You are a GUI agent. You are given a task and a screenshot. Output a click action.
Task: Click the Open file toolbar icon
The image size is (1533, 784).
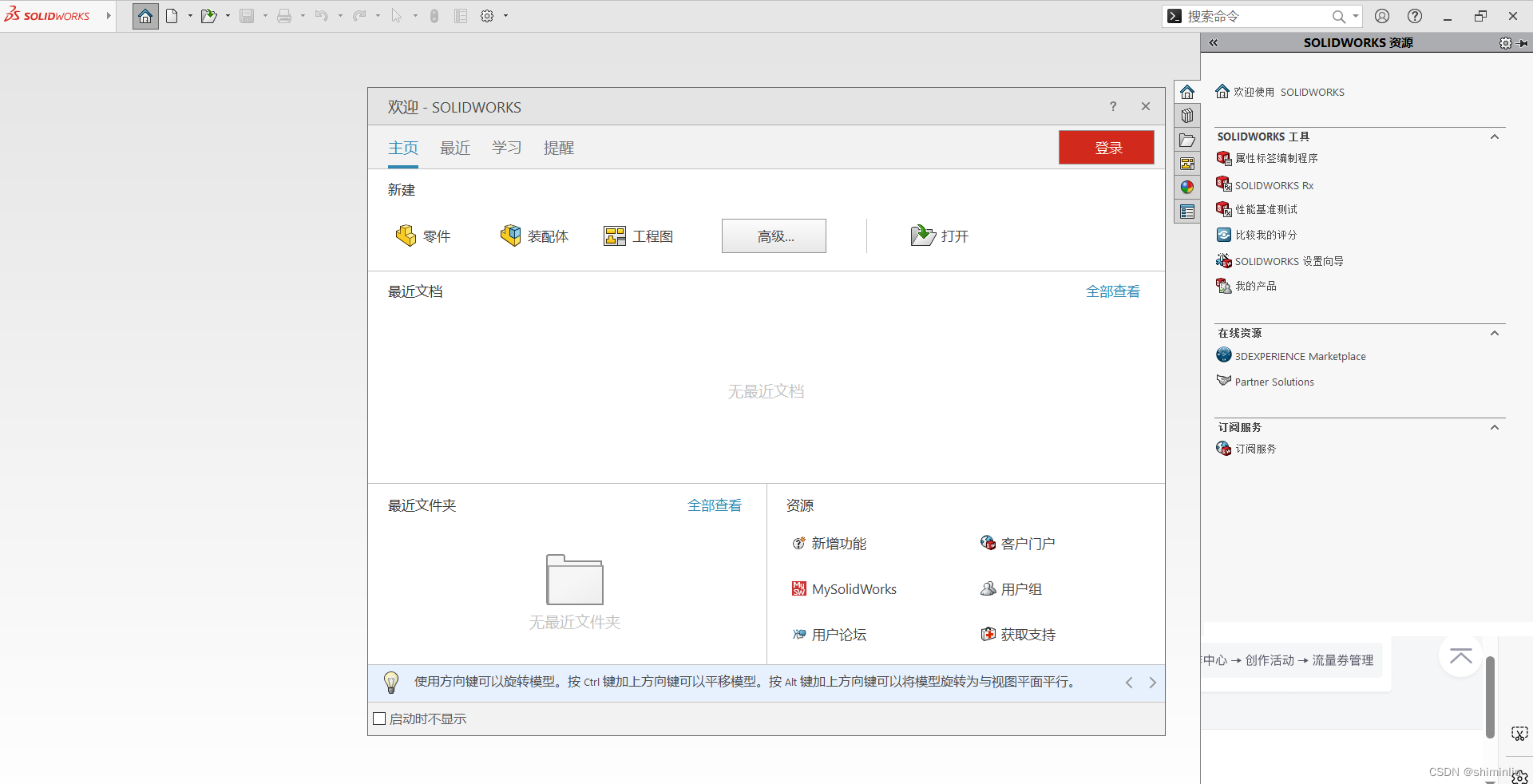(208, 16)
